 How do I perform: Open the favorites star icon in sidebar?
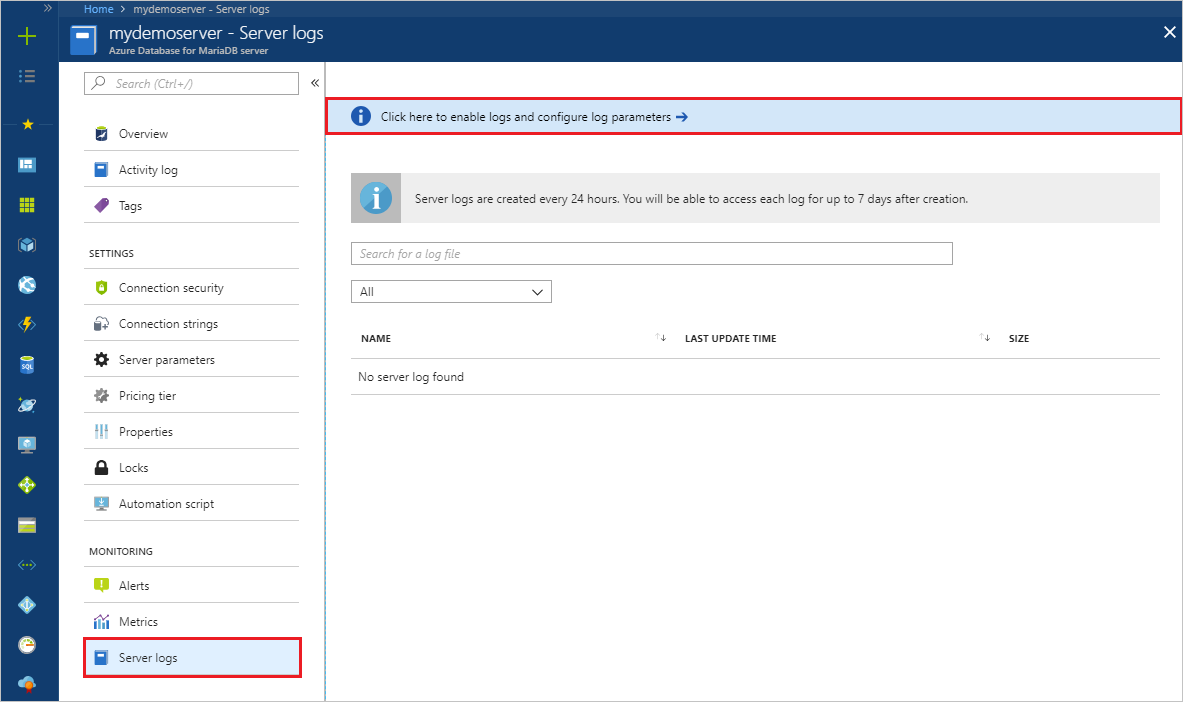[x=27, y=124]
